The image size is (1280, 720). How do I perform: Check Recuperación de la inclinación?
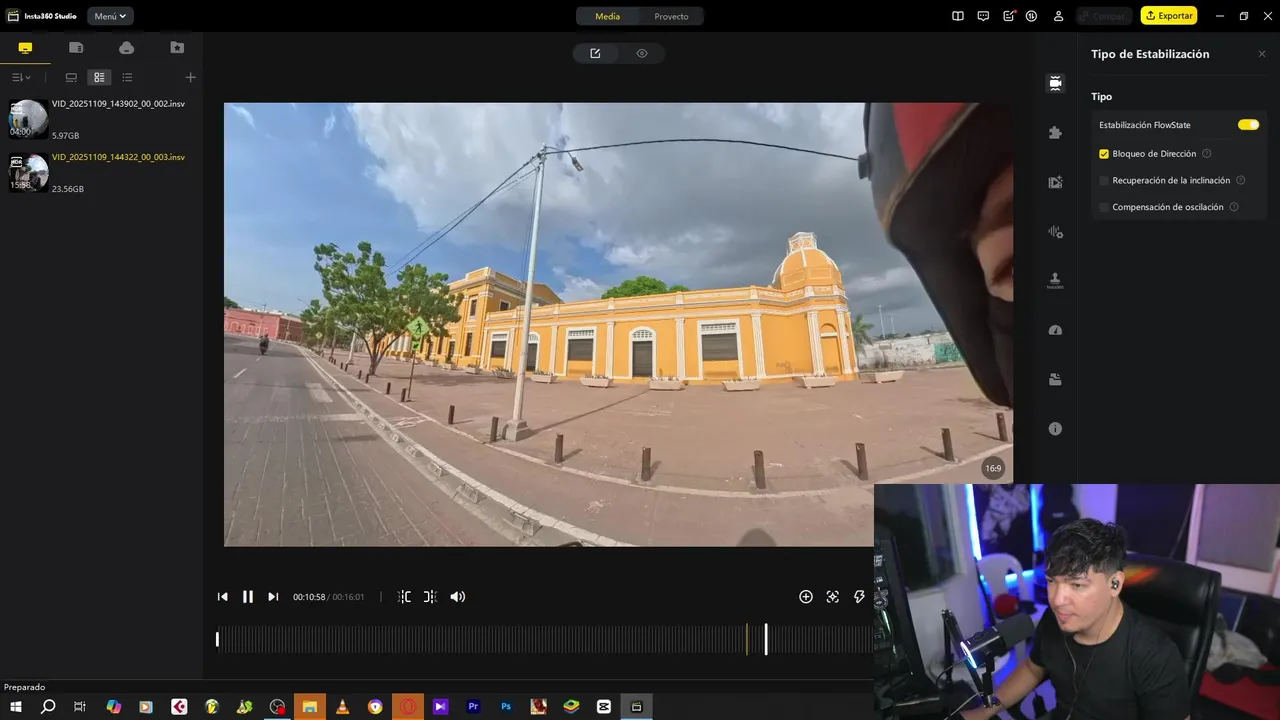coord(1104,181)
